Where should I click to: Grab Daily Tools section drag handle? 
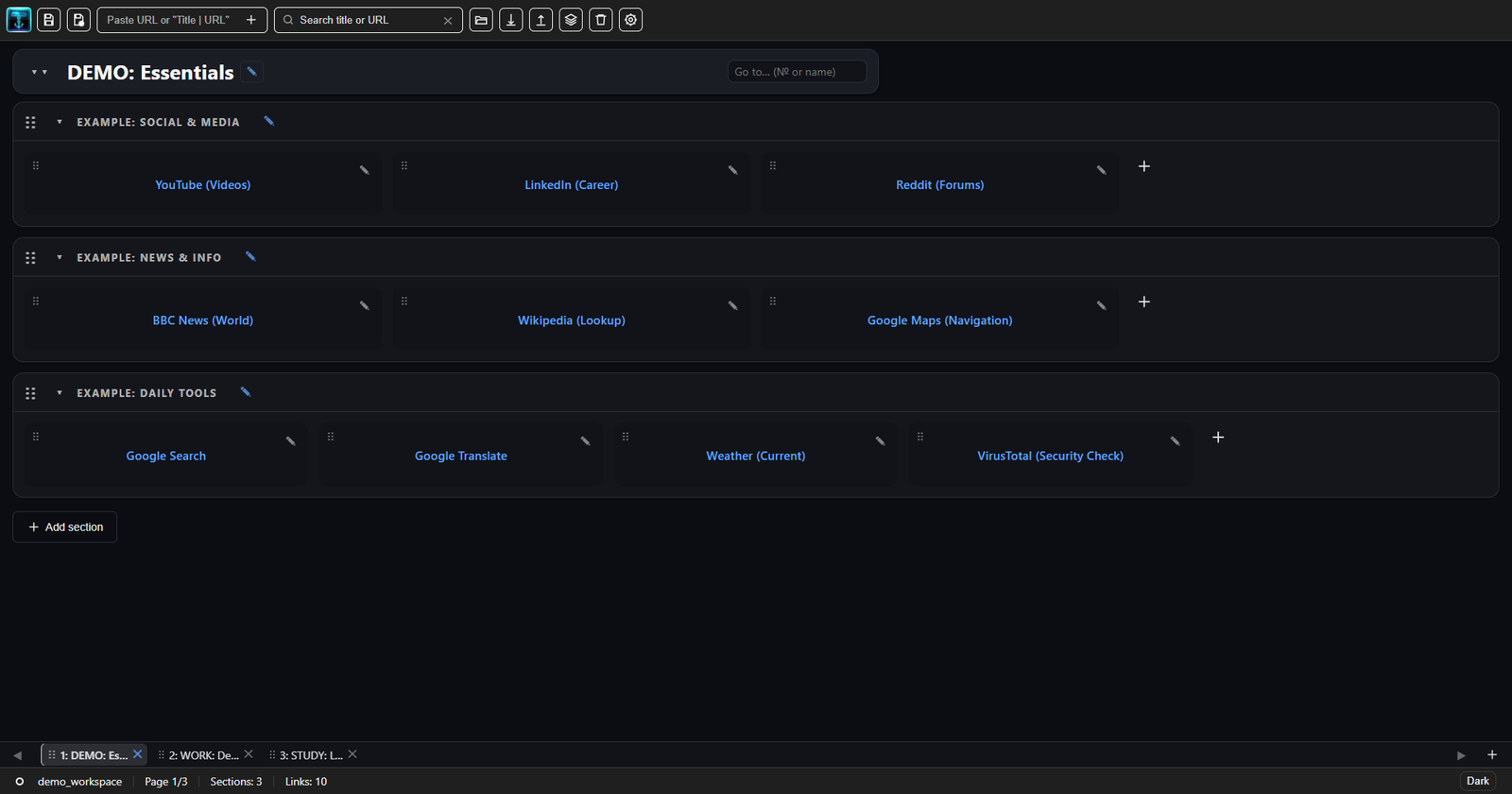point(30,393)
